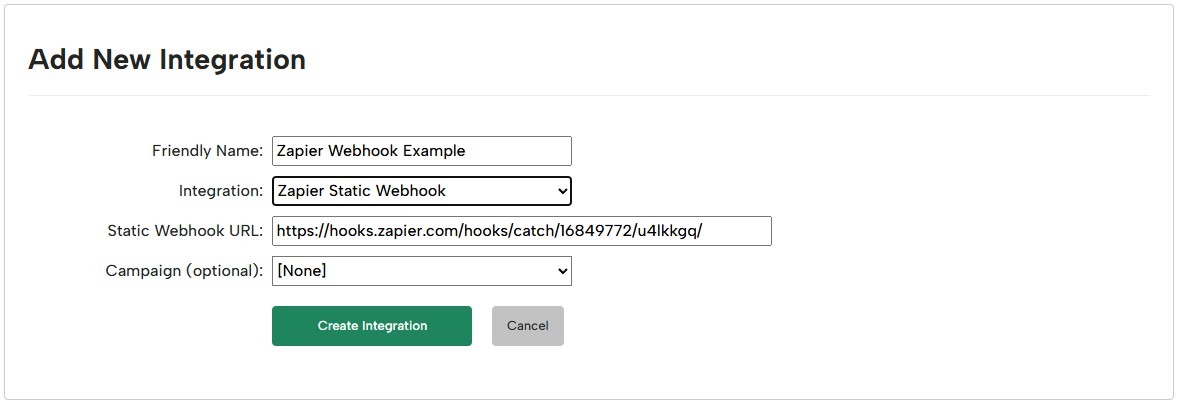Expand the Campaign (optional) dropdown

pos(421,271)
